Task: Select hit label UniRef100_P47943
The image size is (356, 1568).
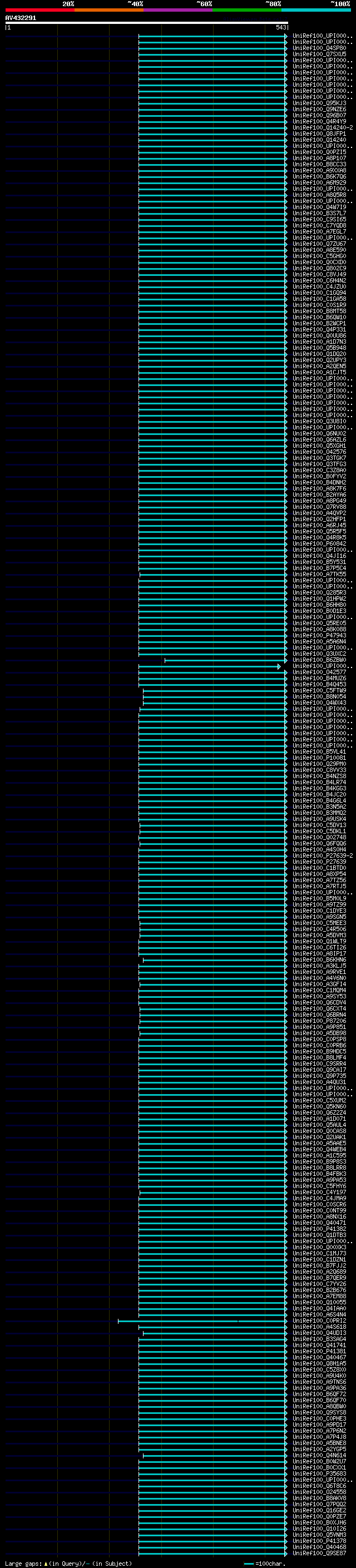Action: click(x=319, y=635)
